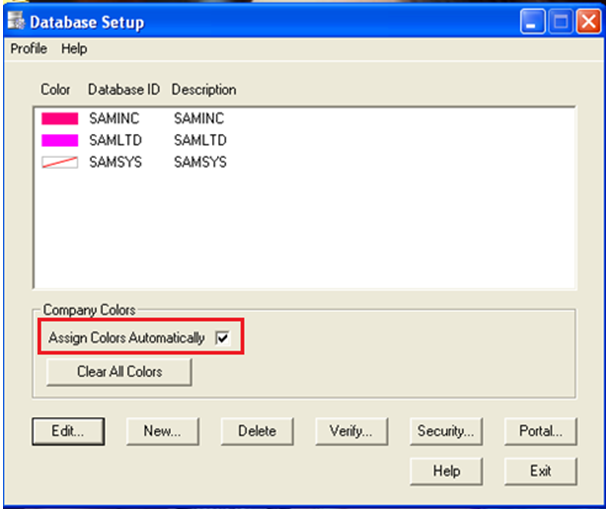Click the SAMSYS description text
607x509 pixels.
click(200, 162)
